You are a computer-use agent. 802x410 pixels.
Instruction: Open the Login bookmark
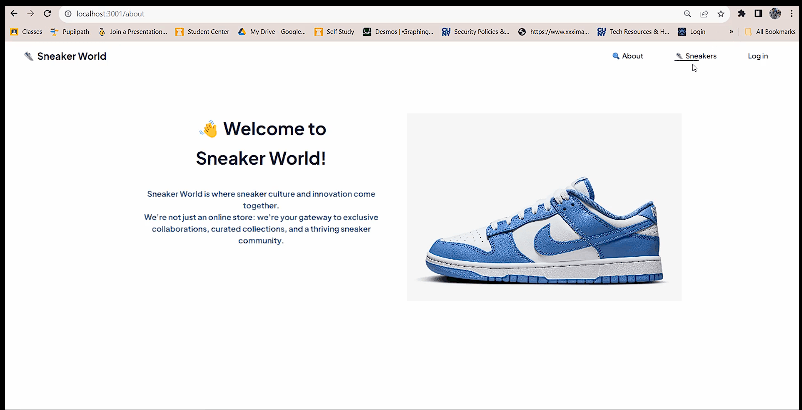pos(692,32)
